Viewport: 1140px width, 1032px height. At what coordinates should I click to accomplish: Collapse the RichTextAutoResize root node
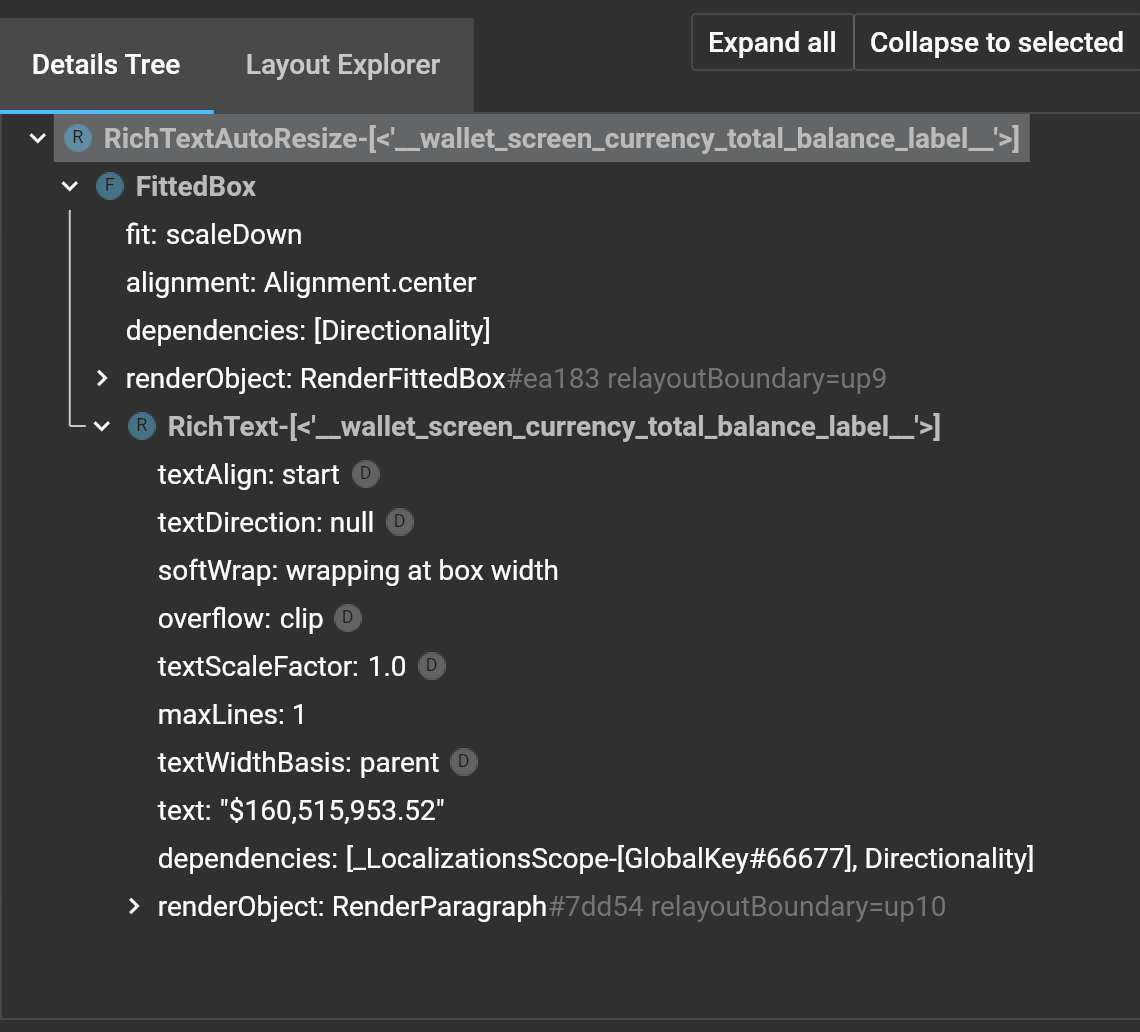click(x=36, y=139)
